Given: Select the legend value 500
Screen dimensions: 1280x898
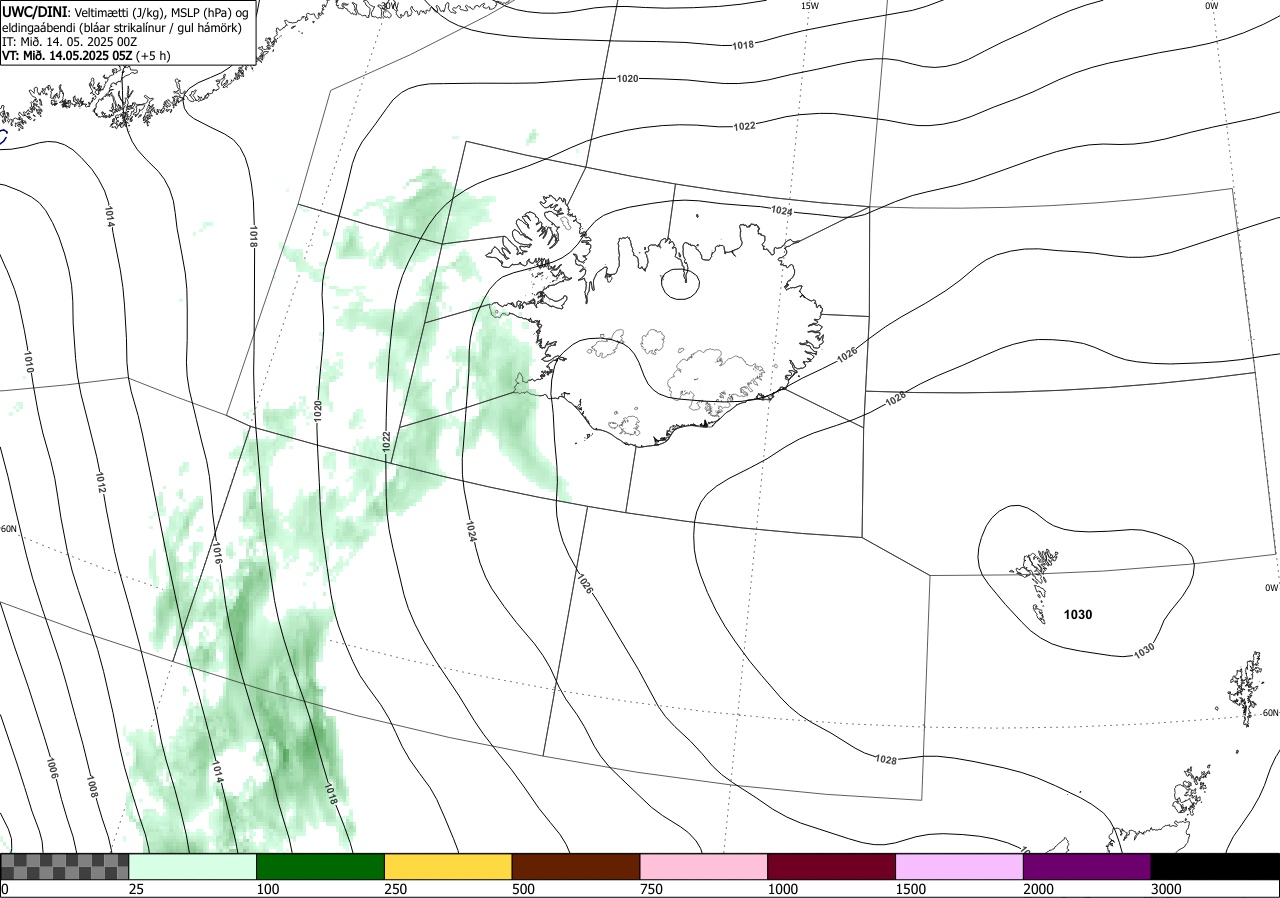Looking at the screenshot, I should pyautogui.click(x=523, y=889).
